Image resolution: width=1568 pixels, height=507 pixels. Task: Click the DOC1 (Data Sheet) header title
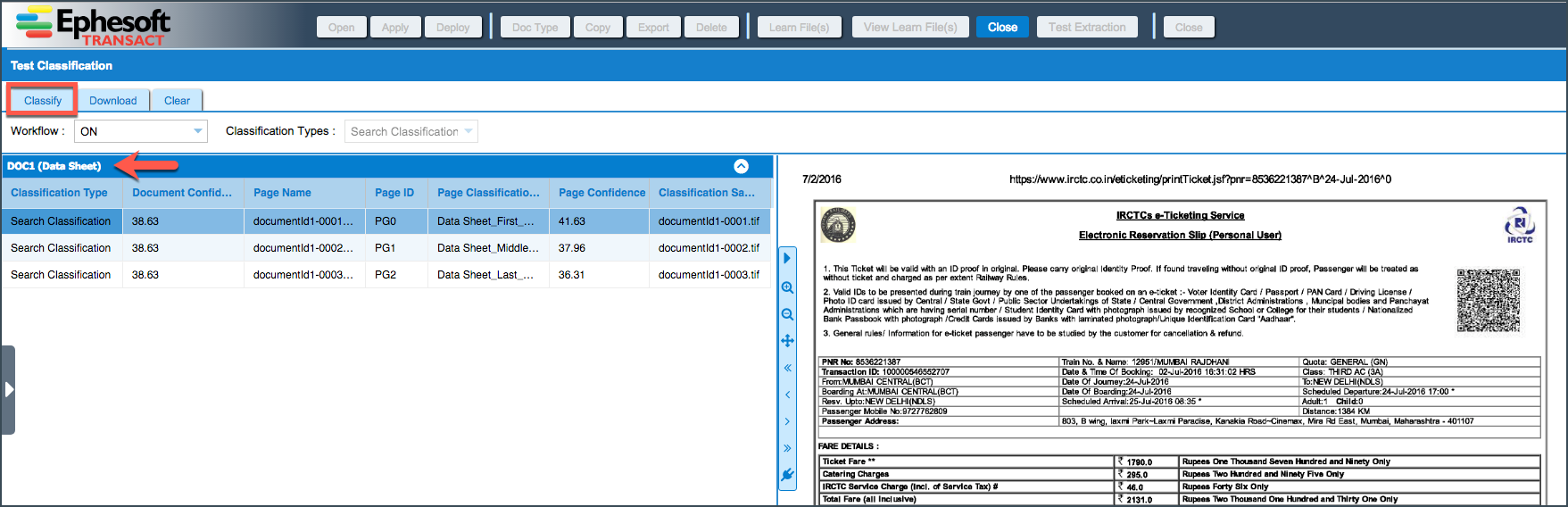coord(54,166)
